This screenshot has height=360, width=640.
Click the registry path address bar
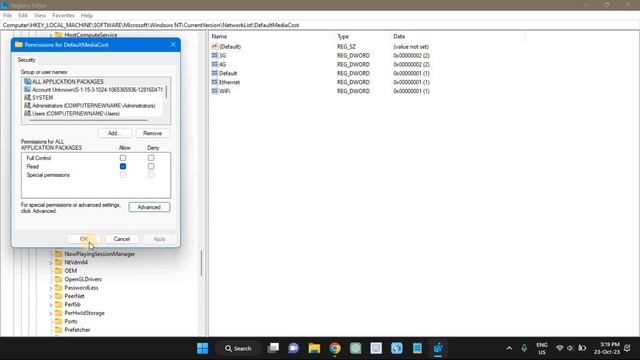point(320,25)
